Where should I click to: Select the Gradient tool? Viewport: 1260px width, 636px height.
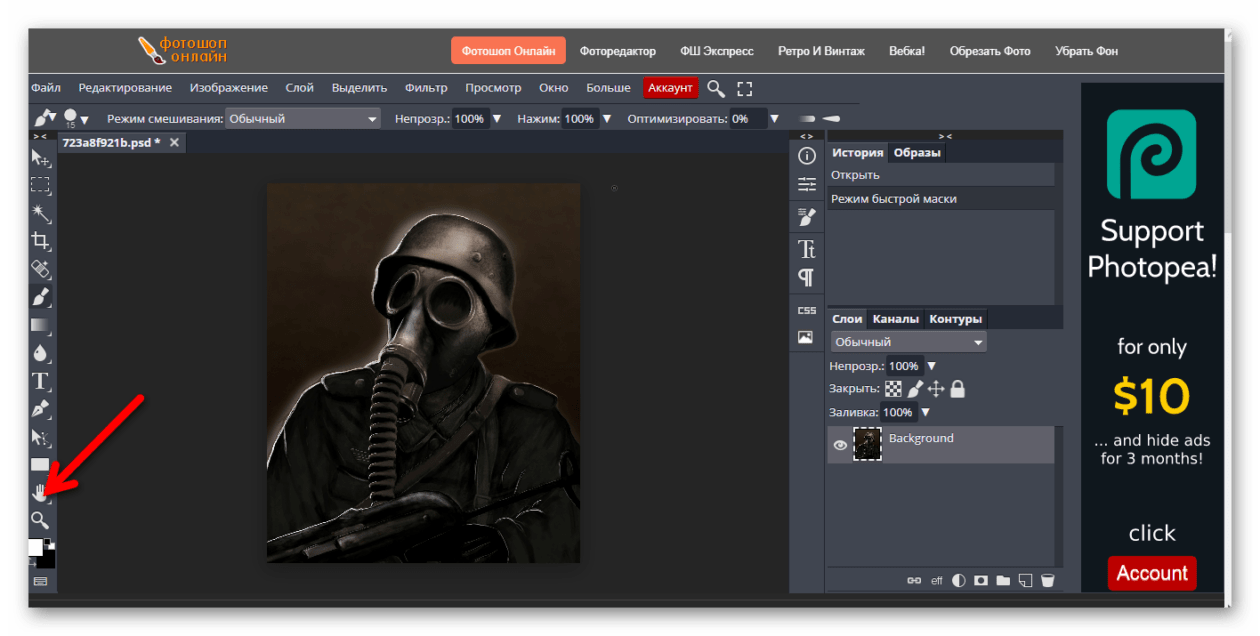[x=40, y=325]
